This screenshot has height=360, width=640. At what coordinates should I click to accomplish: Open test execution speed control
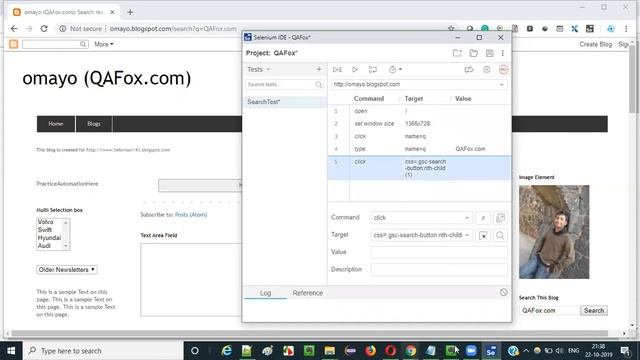(x=395, y=70)
